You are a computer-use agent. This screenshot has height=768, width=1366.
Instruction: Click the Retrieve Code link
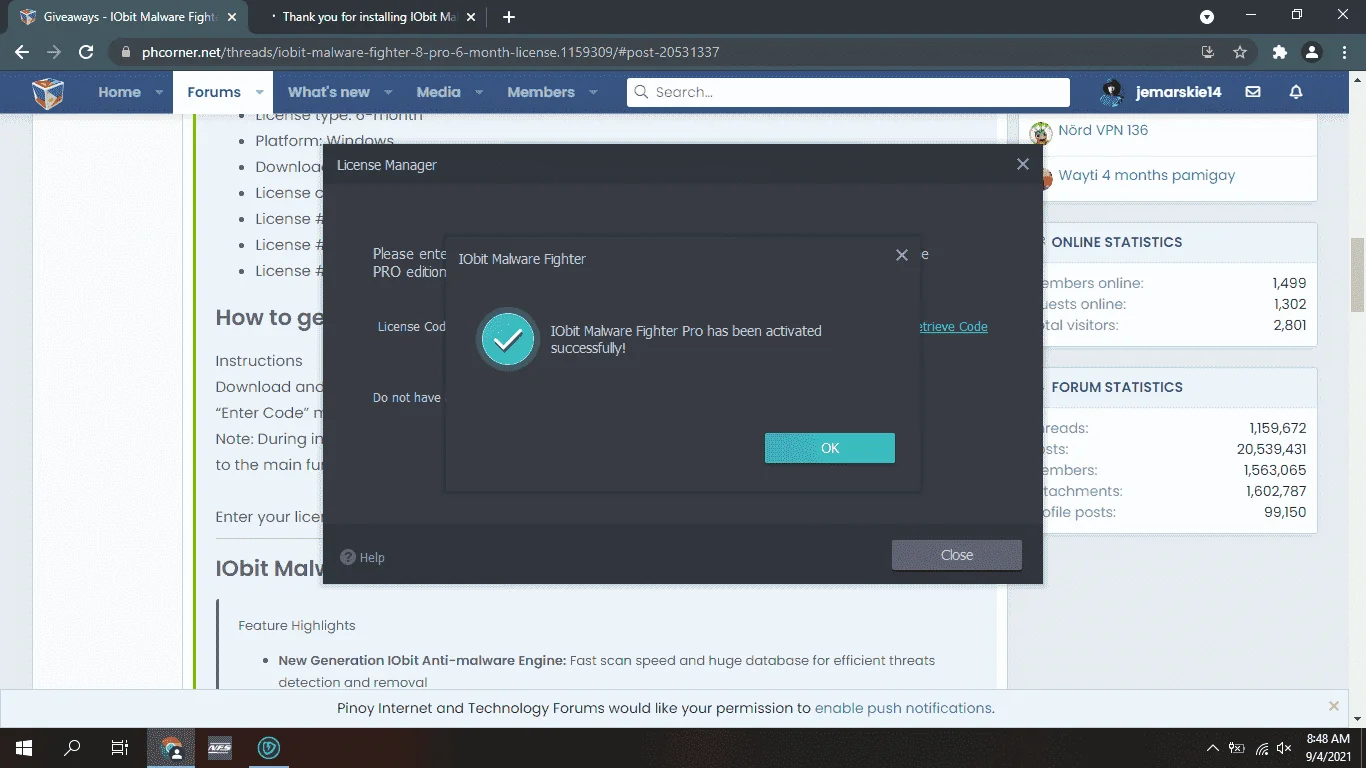953,327
